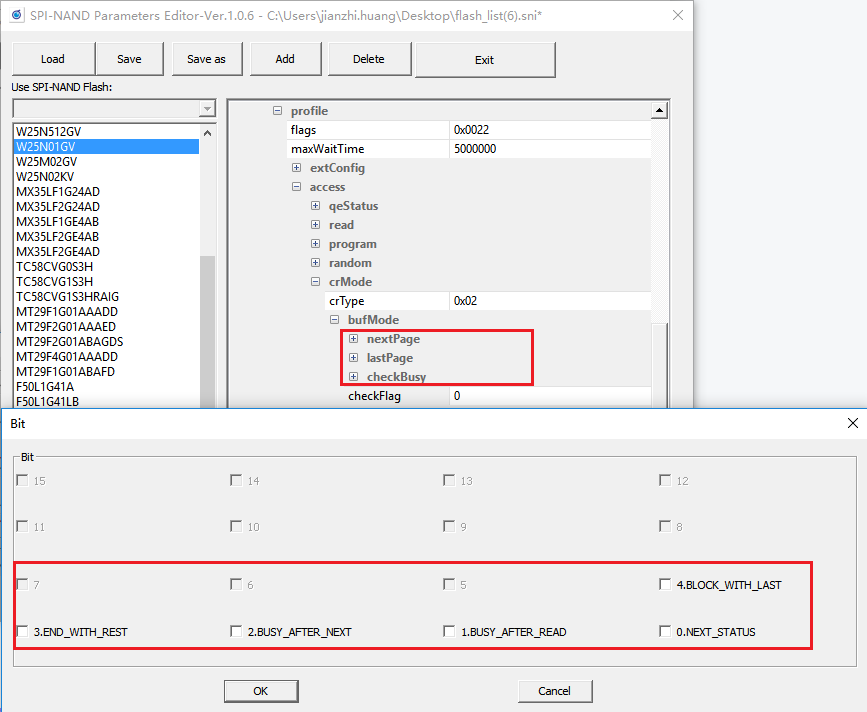Open the Use SPI-NAND Flash dropdown
This screenshot has width=867, height=712.
pyautogui.click(x=207, y=109)
